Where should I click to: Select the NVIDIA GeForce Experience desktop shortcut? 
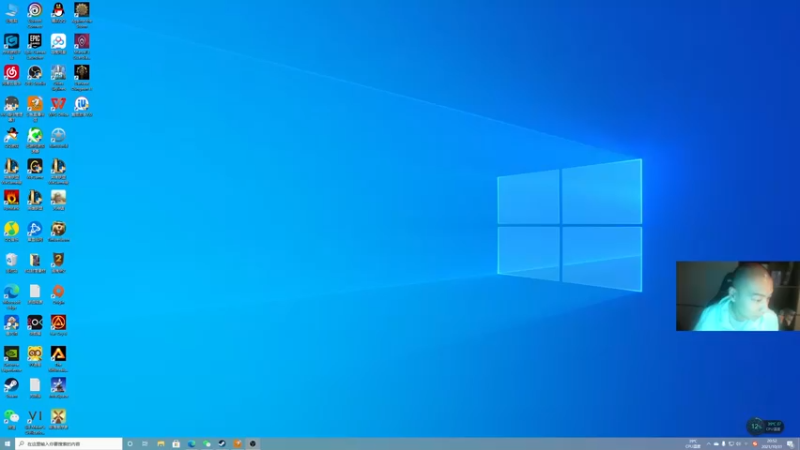(11, 359)
